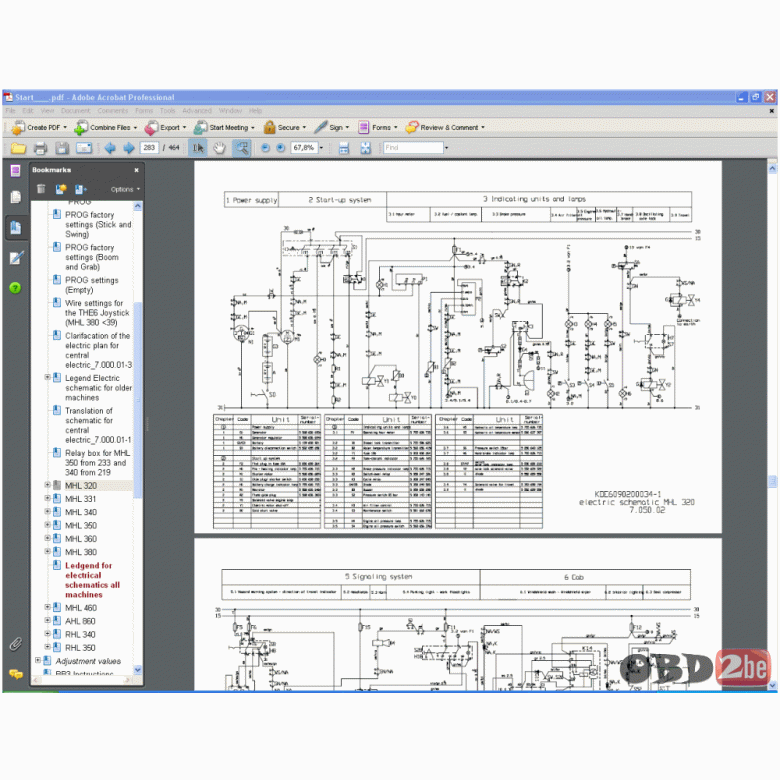Select the RHL 350 bookmark
This screenshot has width=780, height=780.
click(x=80, y=648)
